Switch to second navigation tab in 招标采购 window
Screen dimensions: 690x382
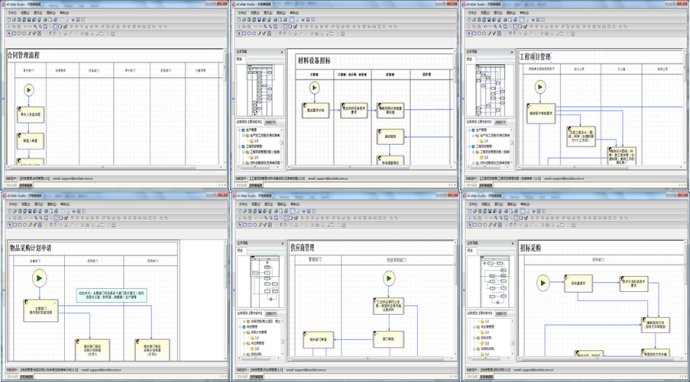[x=501, y=313]
